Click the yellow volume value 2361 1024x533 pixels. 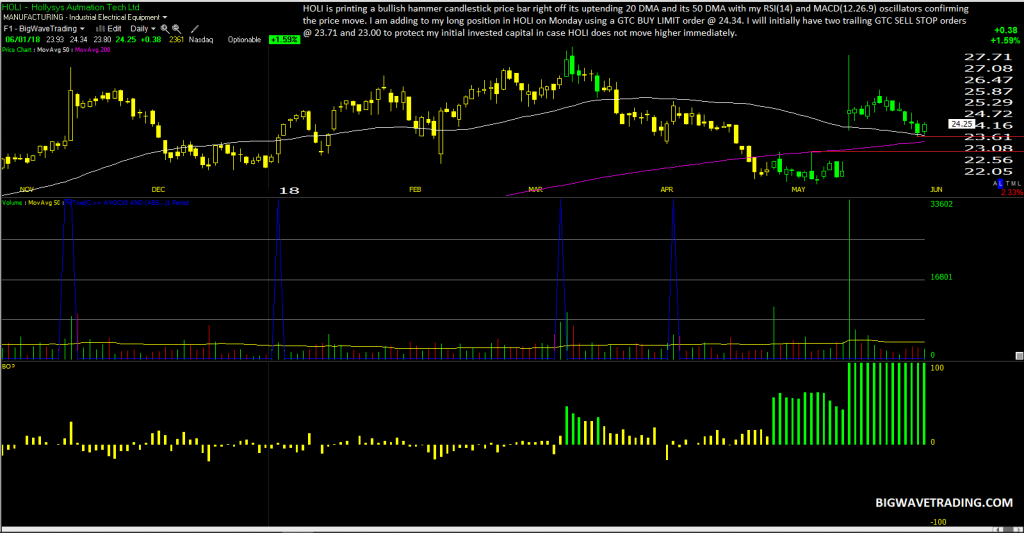176,40
